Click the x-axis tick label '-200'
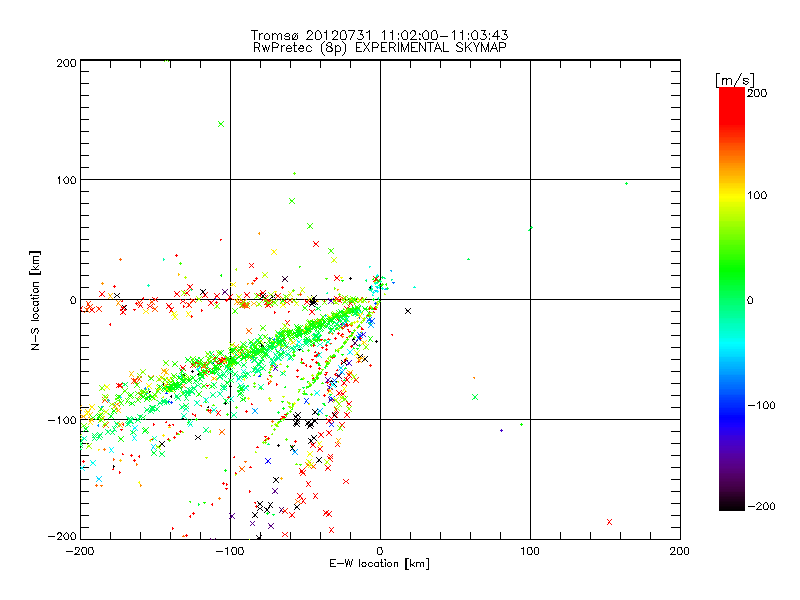Image resolution: width=800 pixels, height=600 pixels. (x=80, y=551)
